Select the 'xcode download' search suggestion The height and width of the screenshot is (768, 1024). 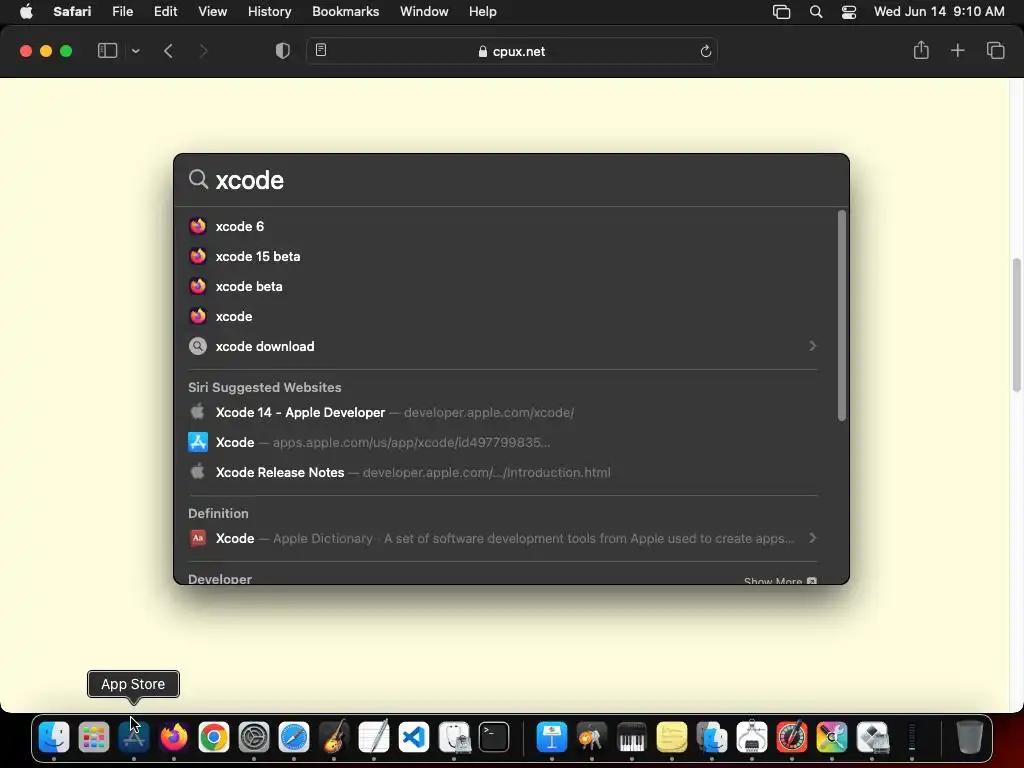[503, 346]
